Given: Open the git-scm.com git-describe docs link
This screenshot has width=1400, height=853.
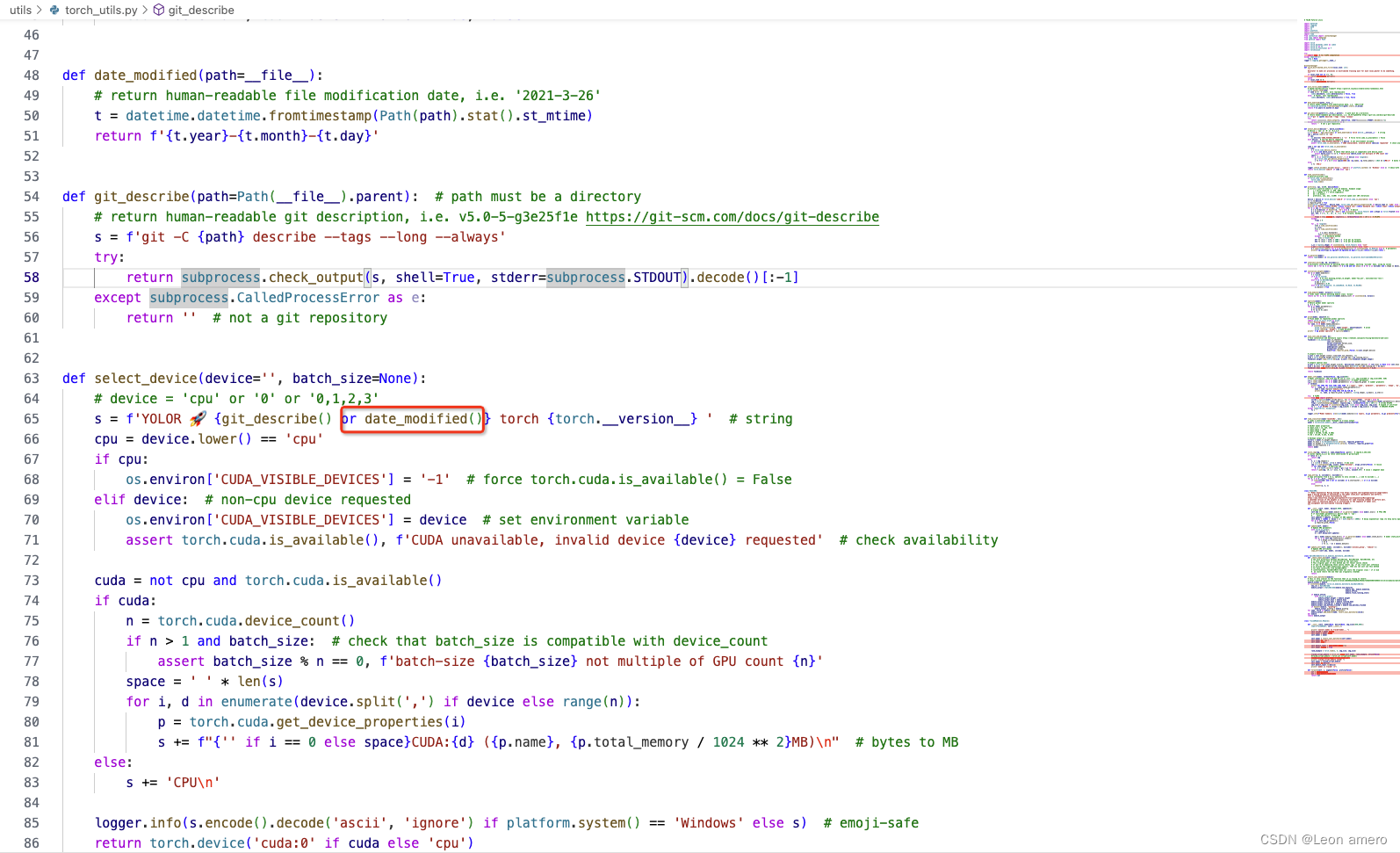Looking at the screenshot, I should click(732, 217).
